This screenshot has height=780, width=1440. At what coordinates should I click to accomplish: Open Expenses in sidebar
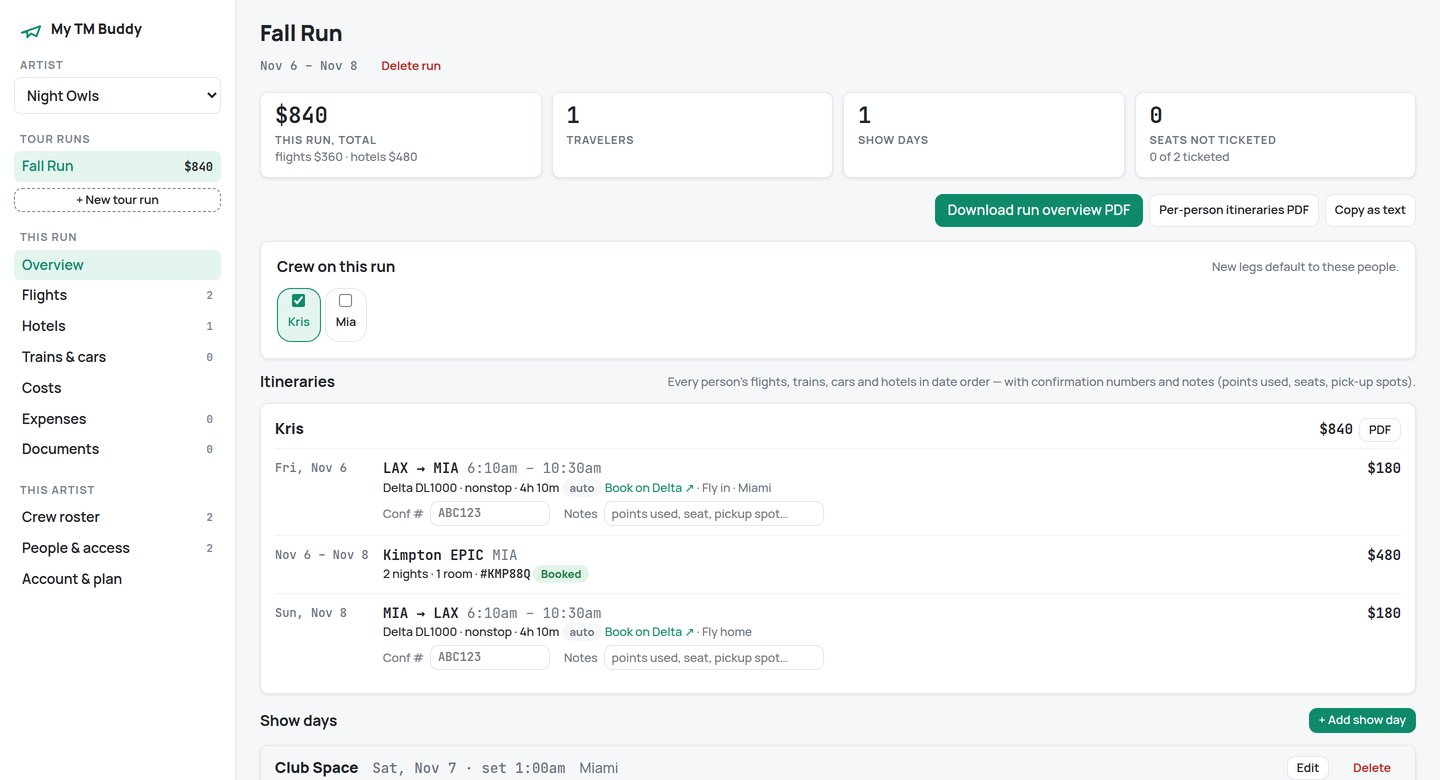pos(117,419)
